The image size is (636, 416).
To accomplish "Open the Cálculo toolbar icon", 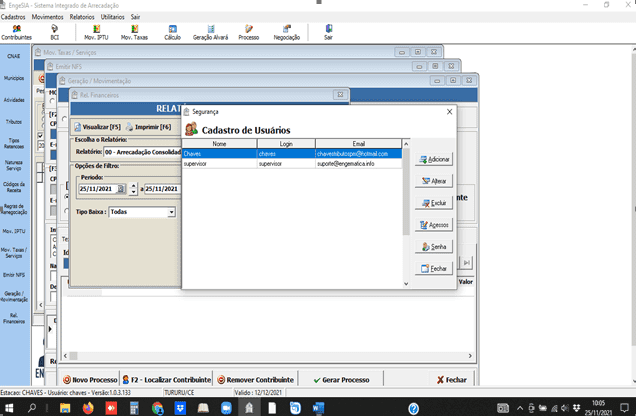I will point(172,32).
